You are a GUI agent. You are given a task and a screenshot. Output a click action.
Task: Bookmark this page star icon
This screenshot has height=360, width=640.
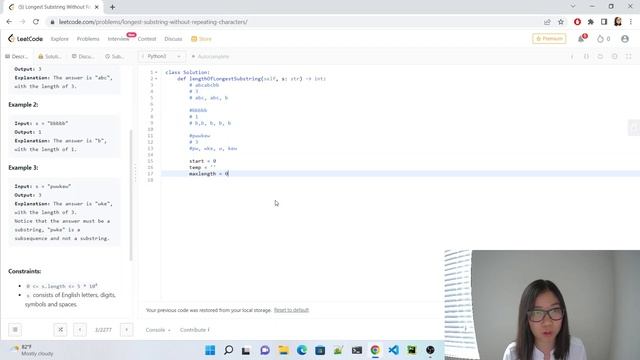pos(561,22)
